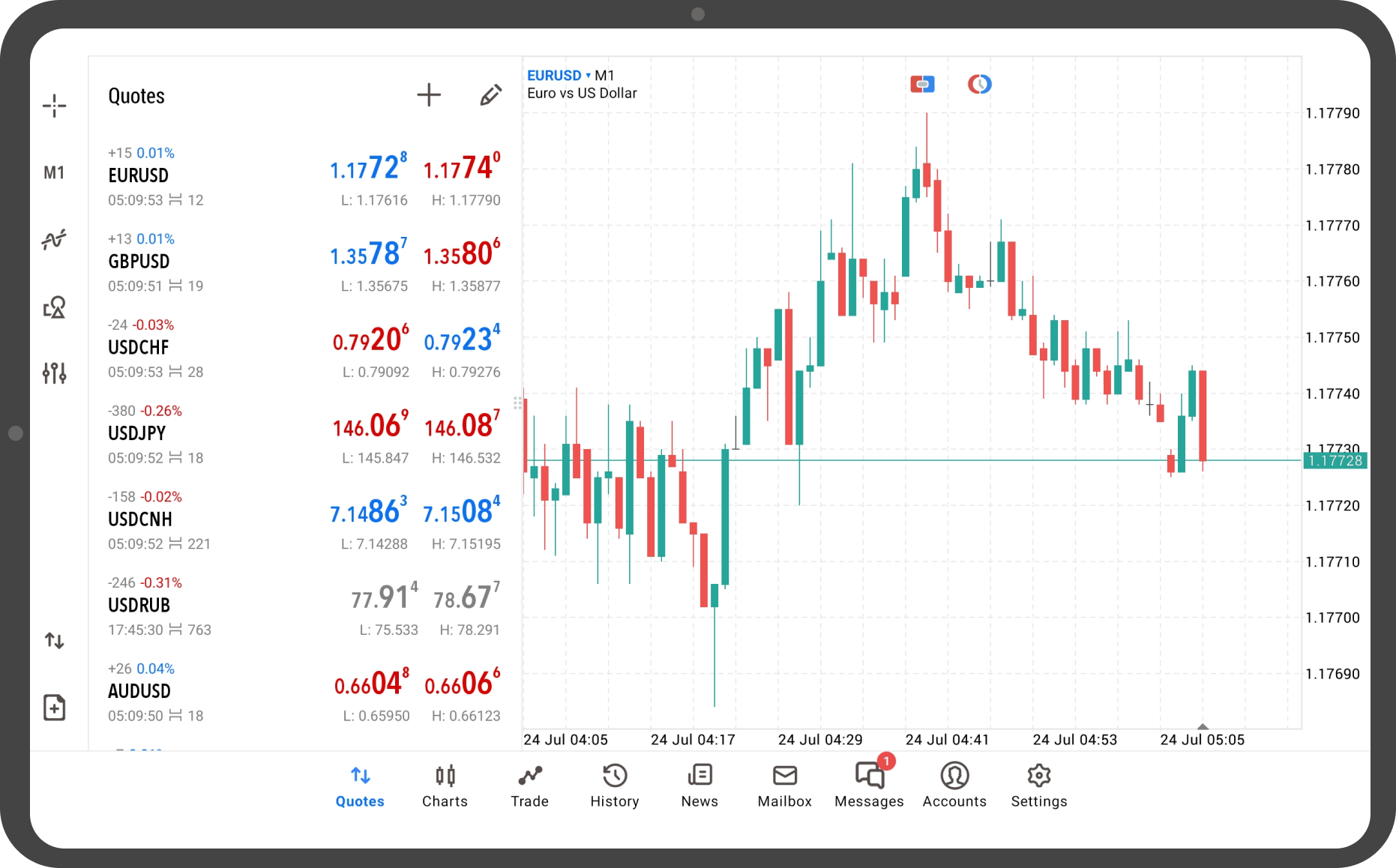Switch to the Charts tab
The width and height of the screenshot is (1396, 868).
pos(445,786)
